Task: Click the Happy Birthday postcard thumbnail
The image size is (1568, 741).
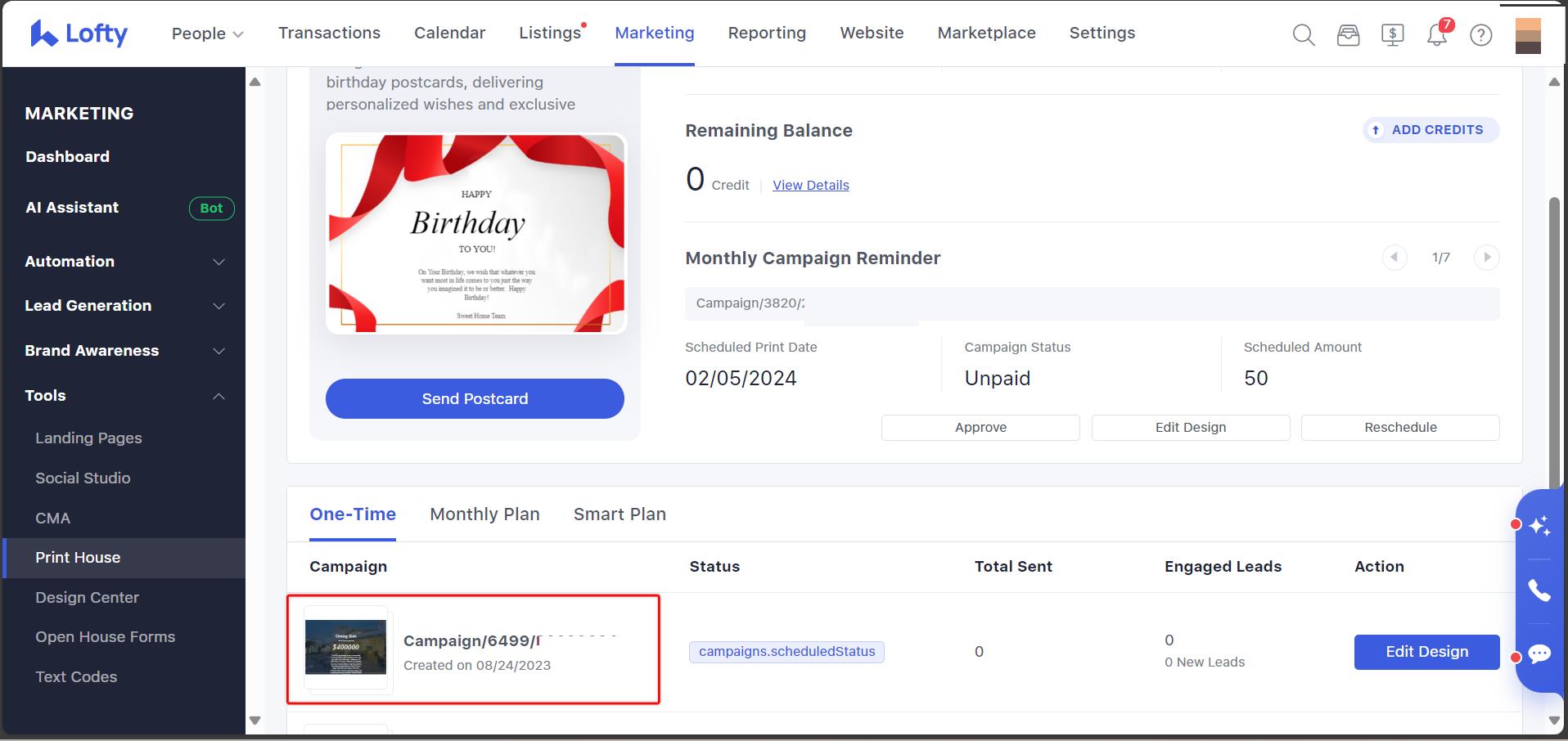Action: (476, 234)
